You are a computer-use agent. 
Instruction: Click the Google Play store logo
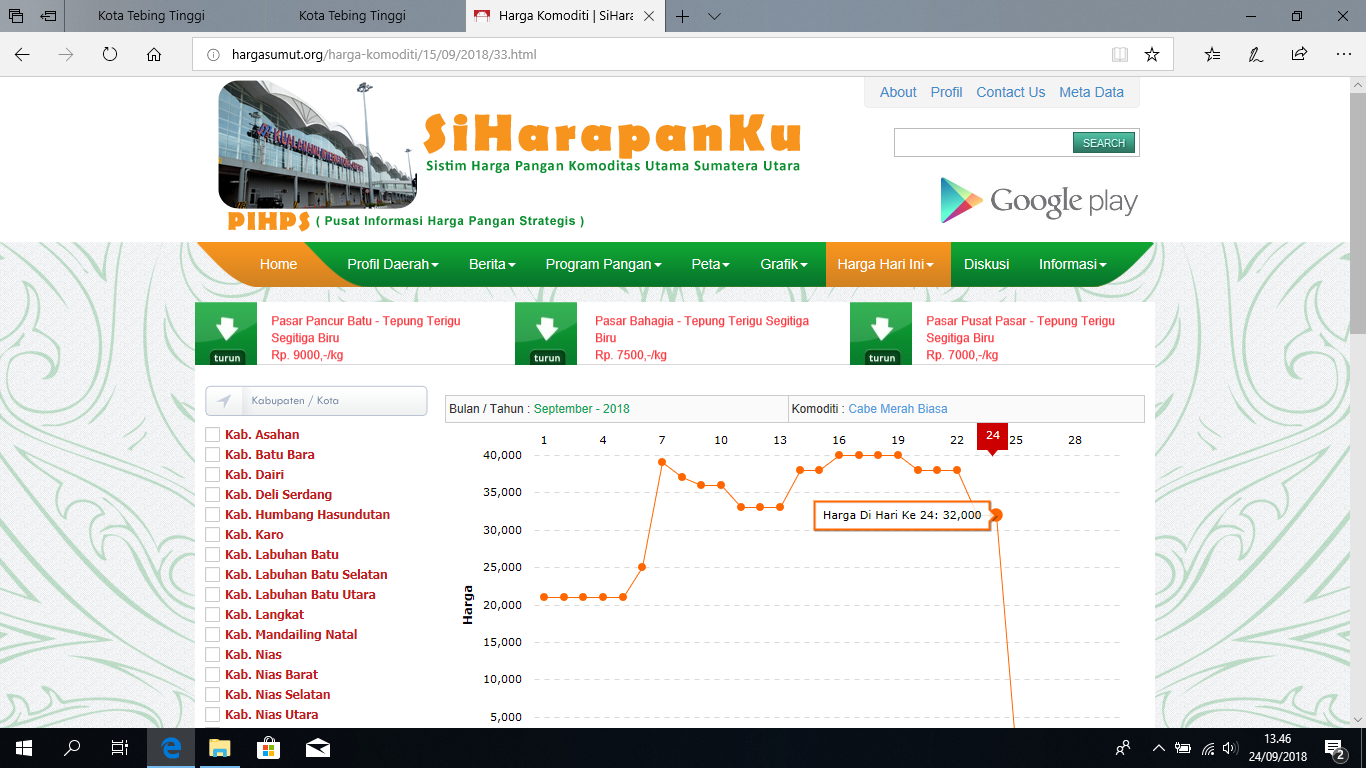pos(1038,201)
